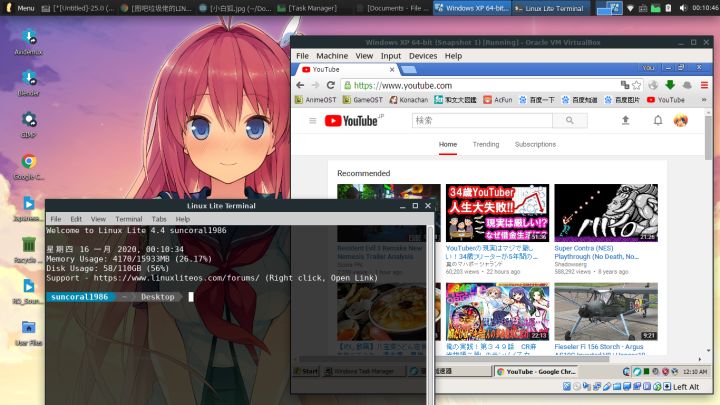Switch to Task Manager panel window button
720x405 pixels.
click(x=307, y=8)
